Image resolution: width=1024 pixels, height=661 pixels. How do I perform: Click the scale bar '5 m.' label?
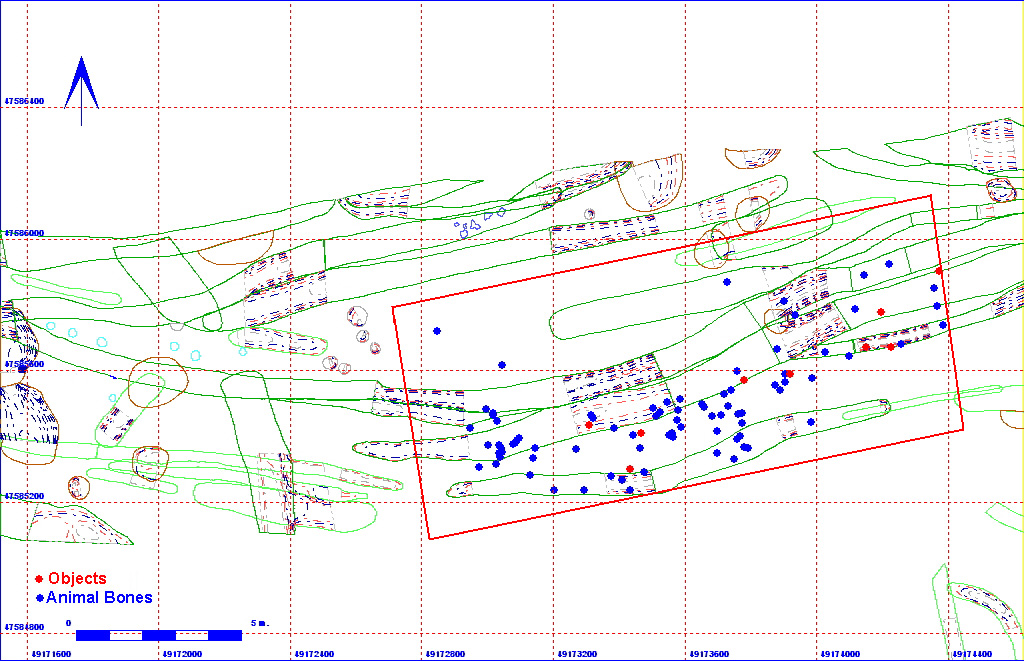260,623
